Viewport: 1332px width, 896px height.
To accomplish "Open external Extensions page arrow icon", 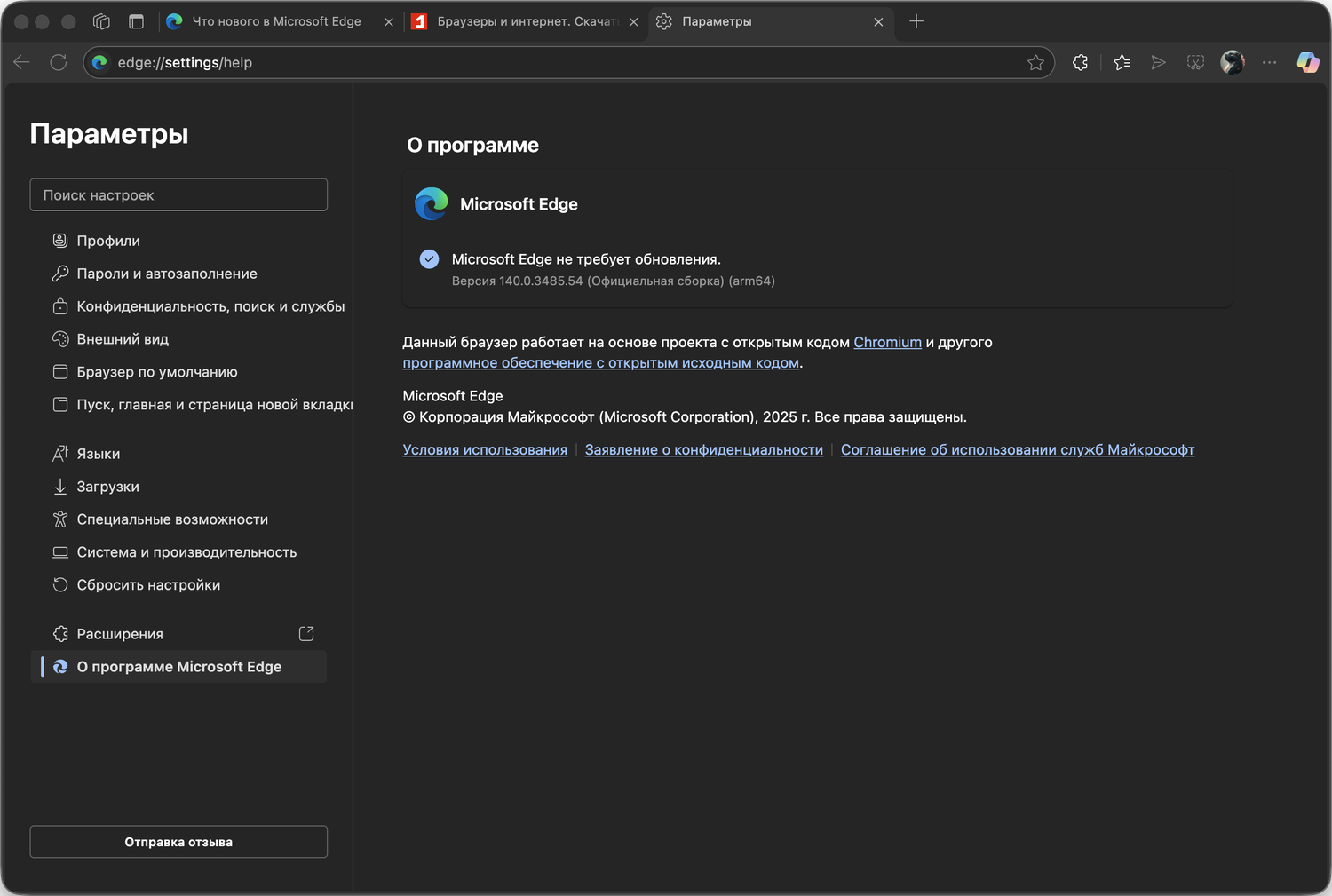I will click(x=306, y=634).
